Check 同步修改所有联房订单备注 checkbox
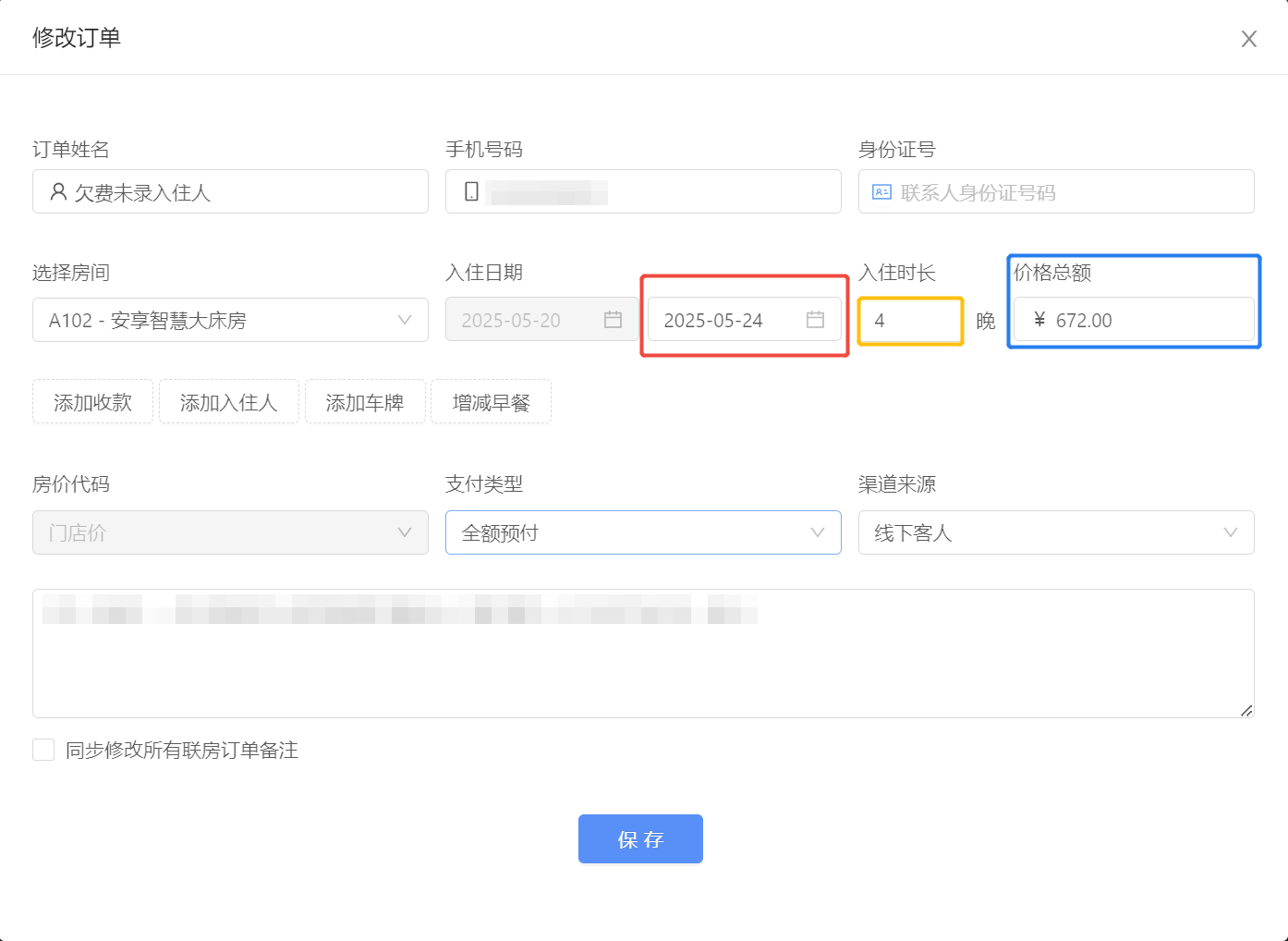 coord(43,750)
